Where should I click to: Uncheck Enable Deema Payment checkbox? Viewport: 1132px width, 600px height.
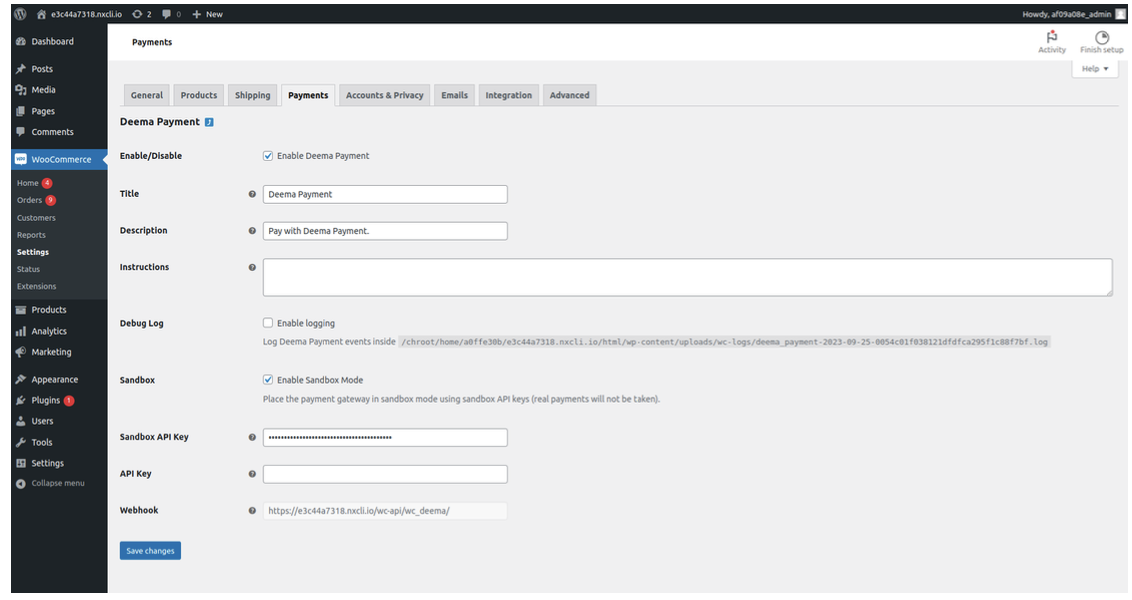pos(268,156)
